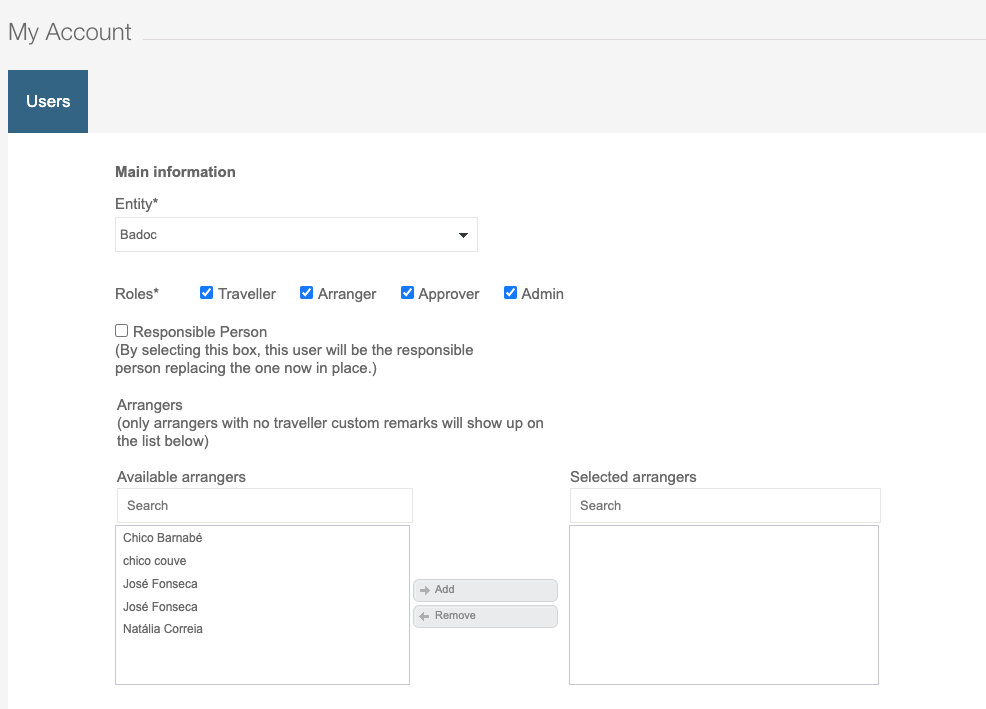Screen dimensions: 986x709
Task: Select chico couve in the arrangers list
Action: point(155,561)
